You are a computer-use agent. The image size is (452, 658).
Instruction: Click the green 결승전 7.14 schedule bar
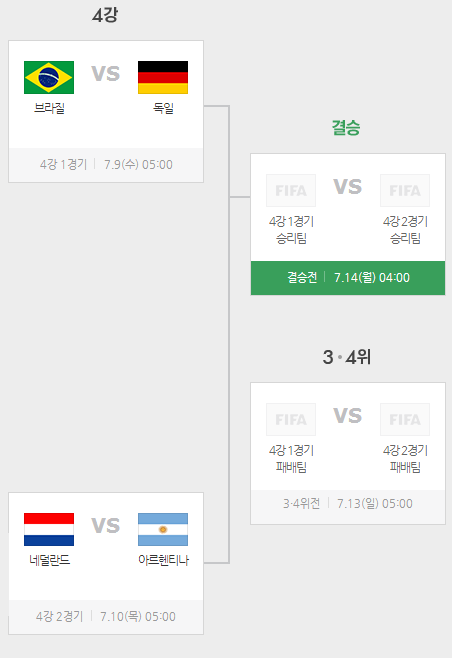tap(348, 278)
